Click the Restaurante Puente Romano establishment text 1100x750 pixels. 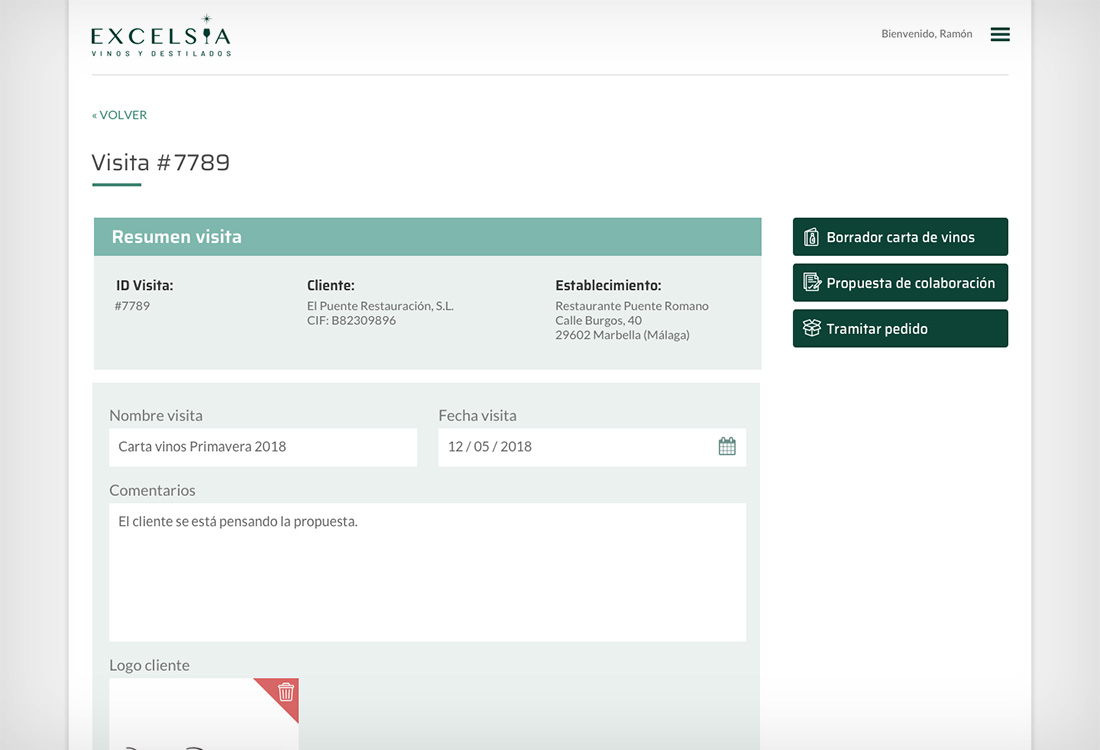pos(632,306)
